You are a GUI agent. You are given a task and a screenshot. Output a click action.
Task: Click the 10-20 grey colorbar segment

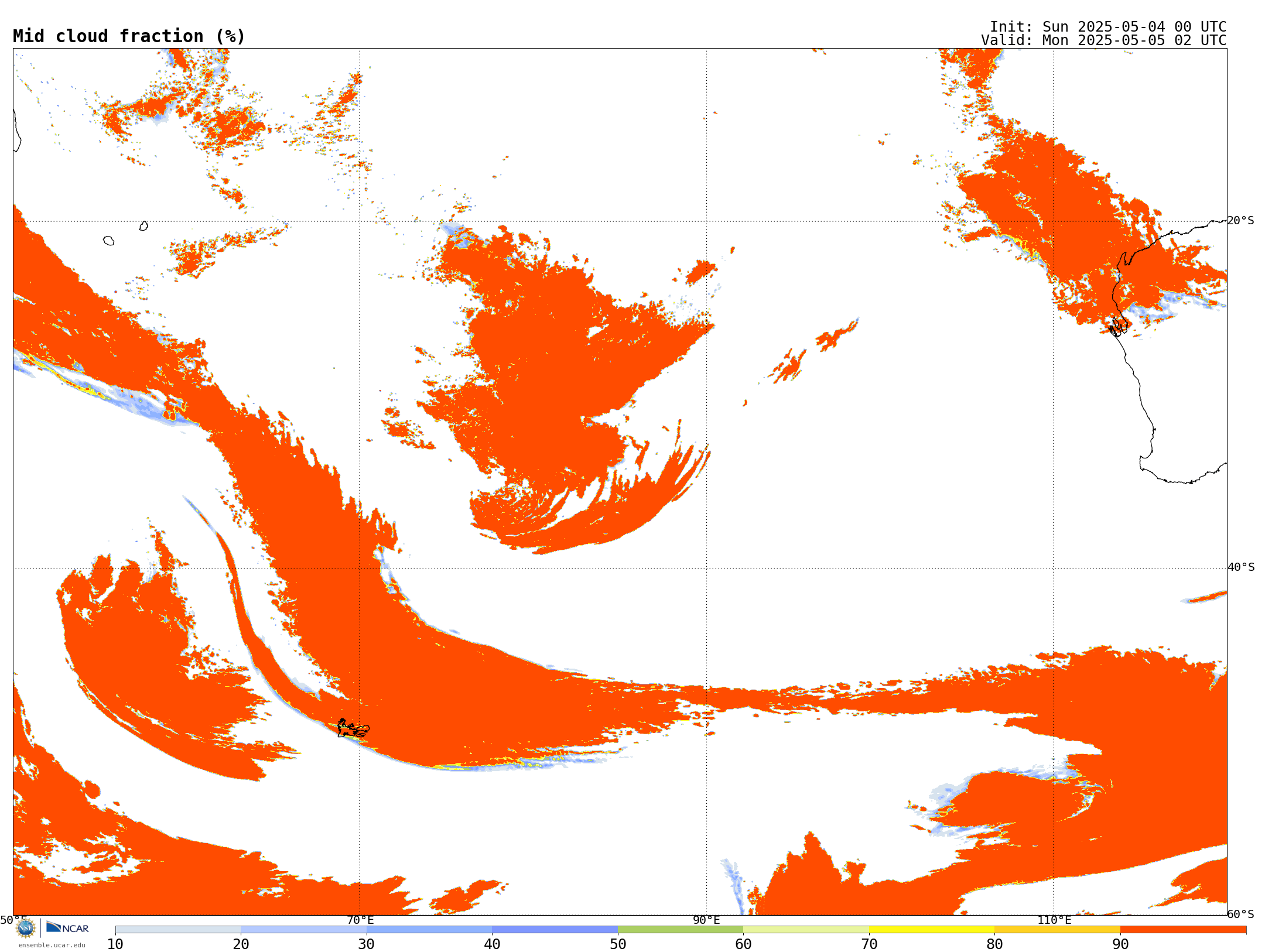pyautogui.click(x=178, y=930)
